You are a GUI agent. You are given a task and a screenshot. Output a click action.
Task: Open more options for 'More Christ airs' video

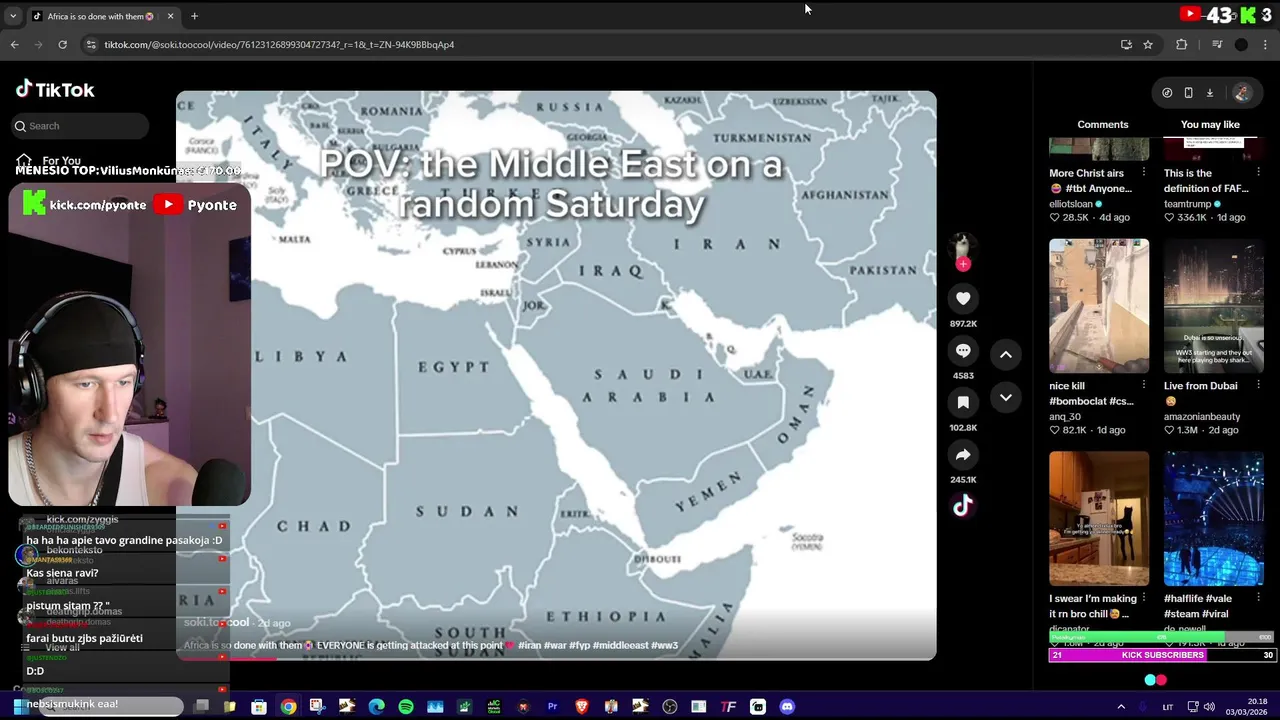[1144, 173]
